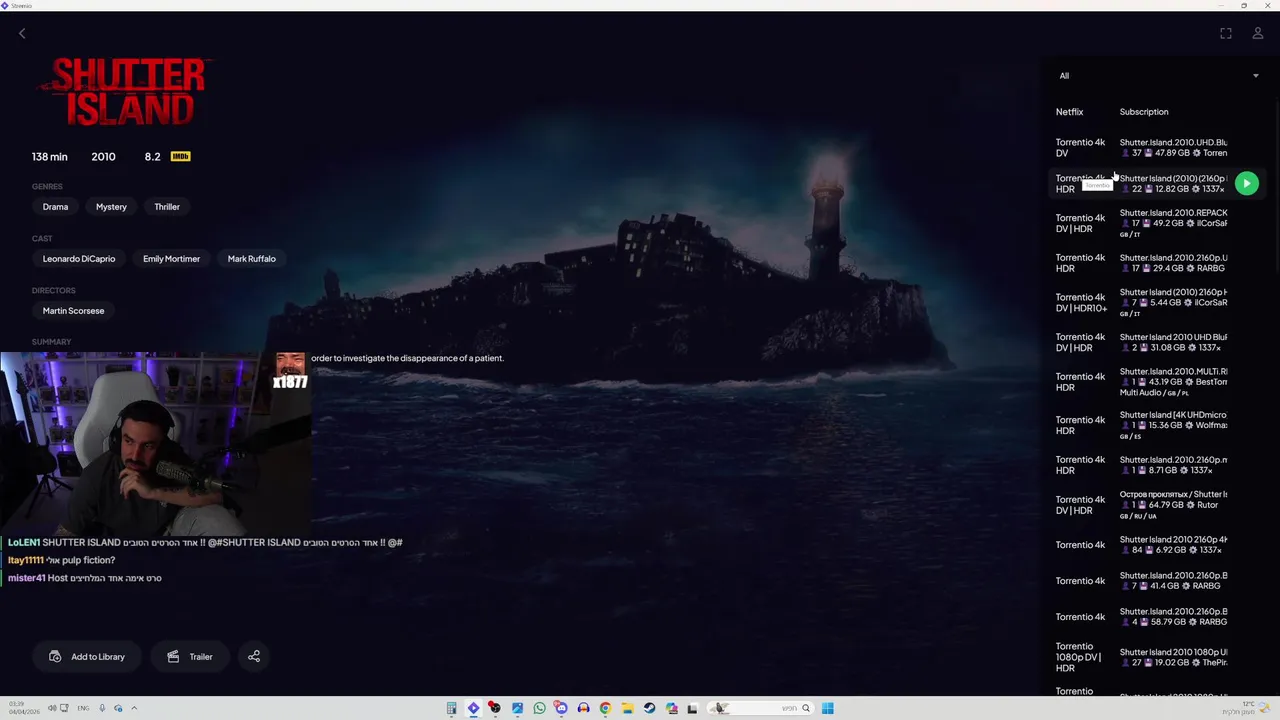The height and width of the screenshot is (720, 1280).
Task: Open the headphones app in the taskbar
Action: pyautogui.click(x=583, y=709)
